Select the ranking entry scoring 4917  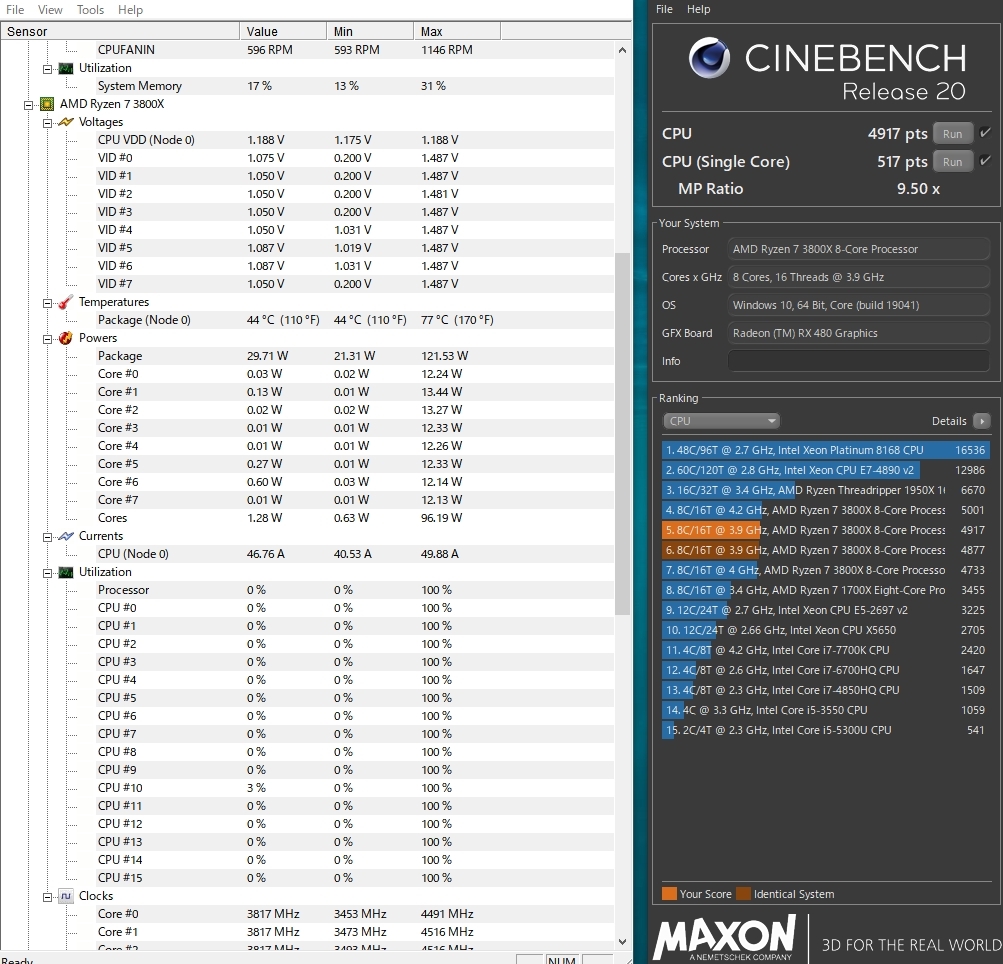pyautogui.click(x=826, y=530)
